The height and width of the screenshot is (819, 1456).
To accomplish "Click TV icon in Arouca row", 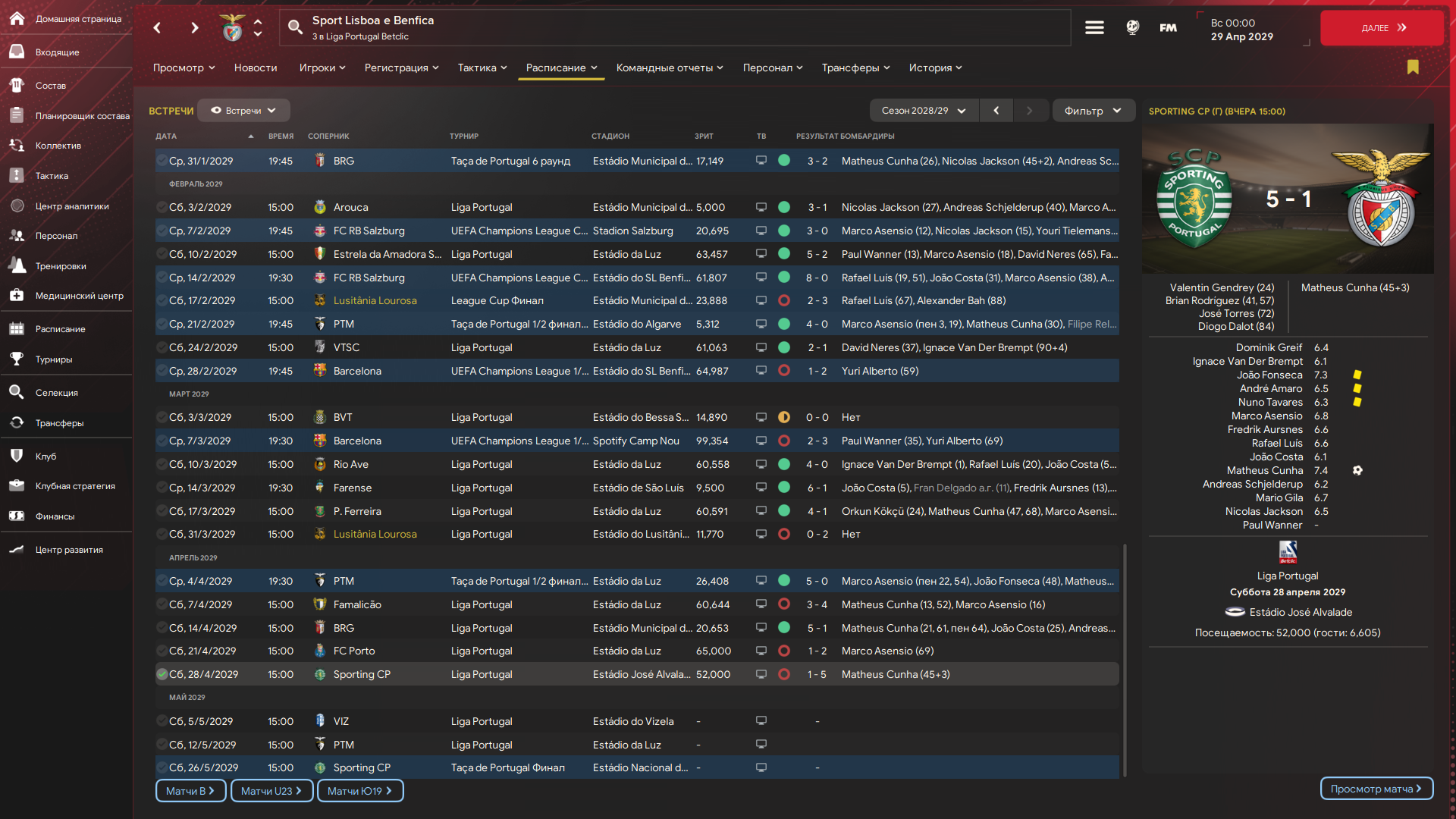I will tap(761, 207).
